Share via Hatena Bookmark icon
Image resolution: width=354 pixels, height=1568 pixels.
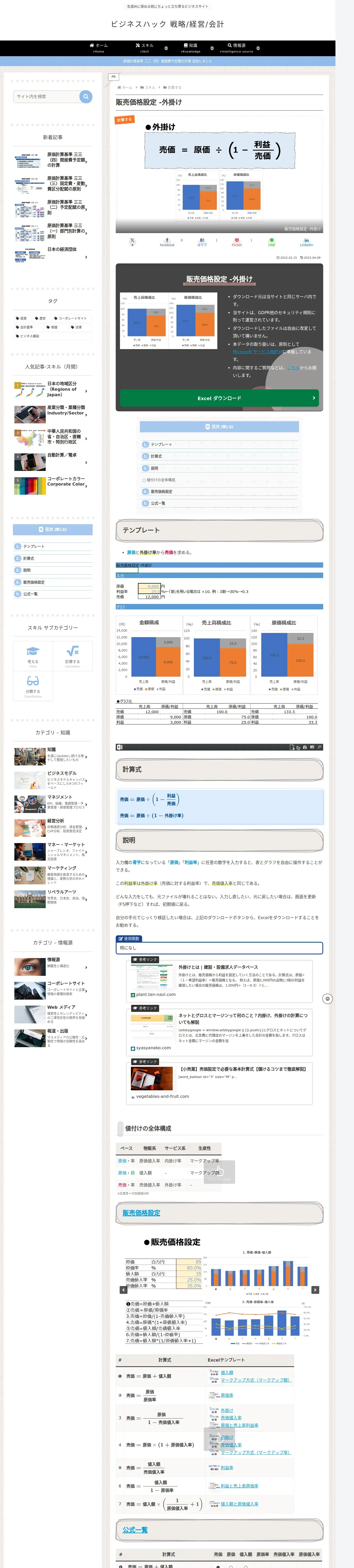pos(202,242)
